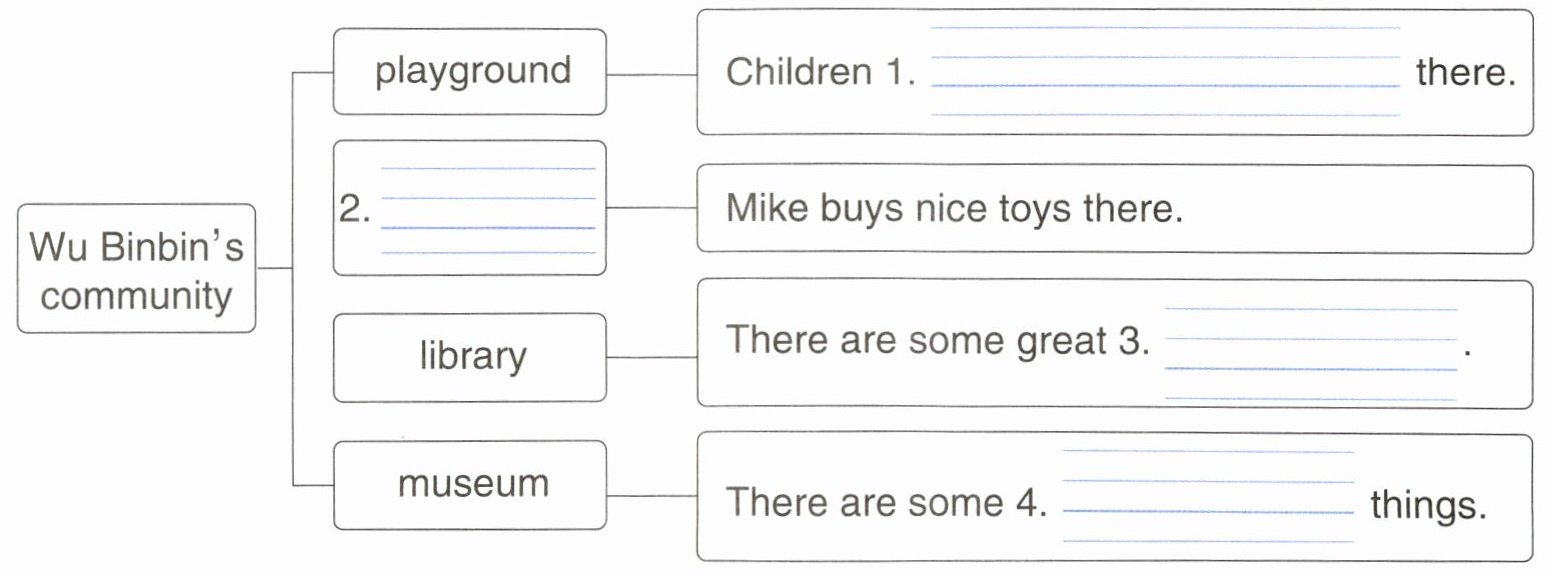Click the word "Children"
Screen dimensions: 1552x576
[x=798, y=72]
